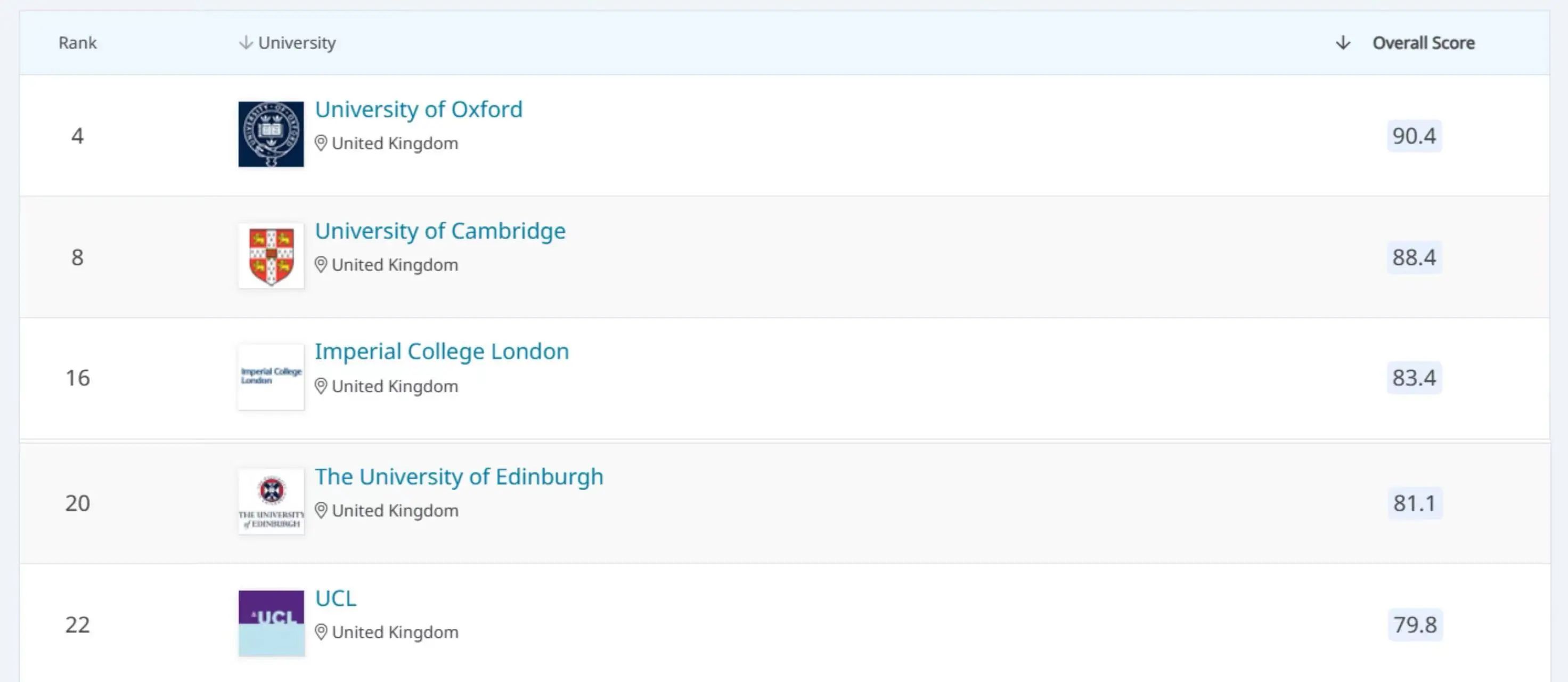Click the location pin under Imperial College

[x=321, y=386]
